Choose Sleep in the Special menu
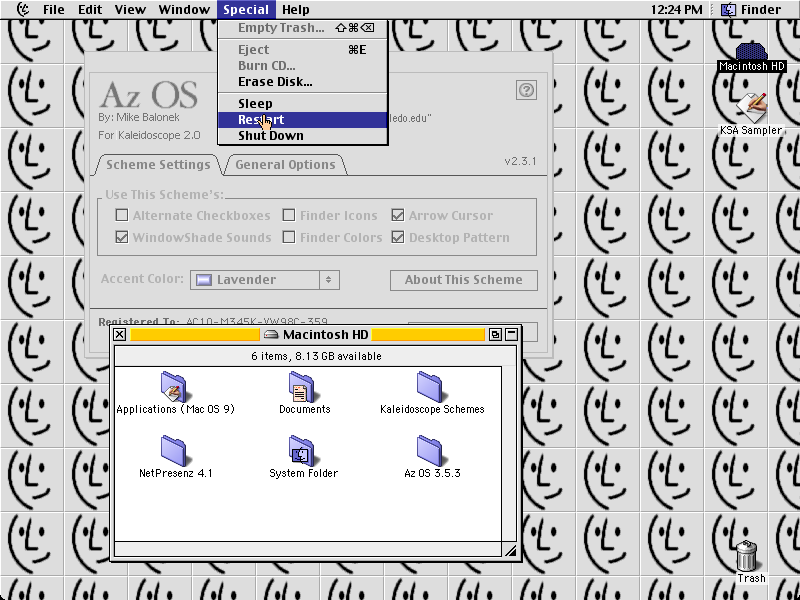 click(x=303, y=104)
